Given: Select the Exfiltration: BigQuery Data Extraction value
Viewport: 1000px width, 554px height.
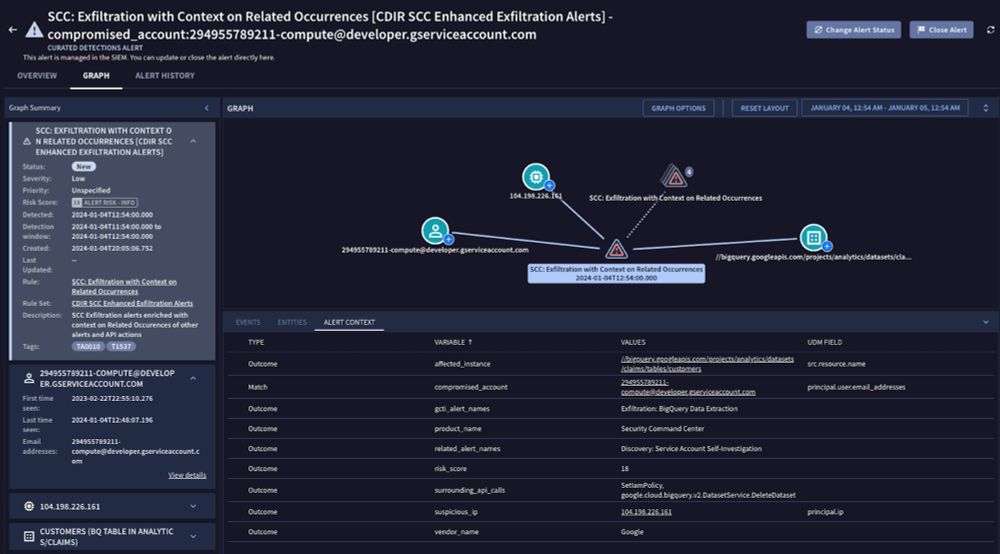Looking at the screenshot, I should [x=679, y=409].
